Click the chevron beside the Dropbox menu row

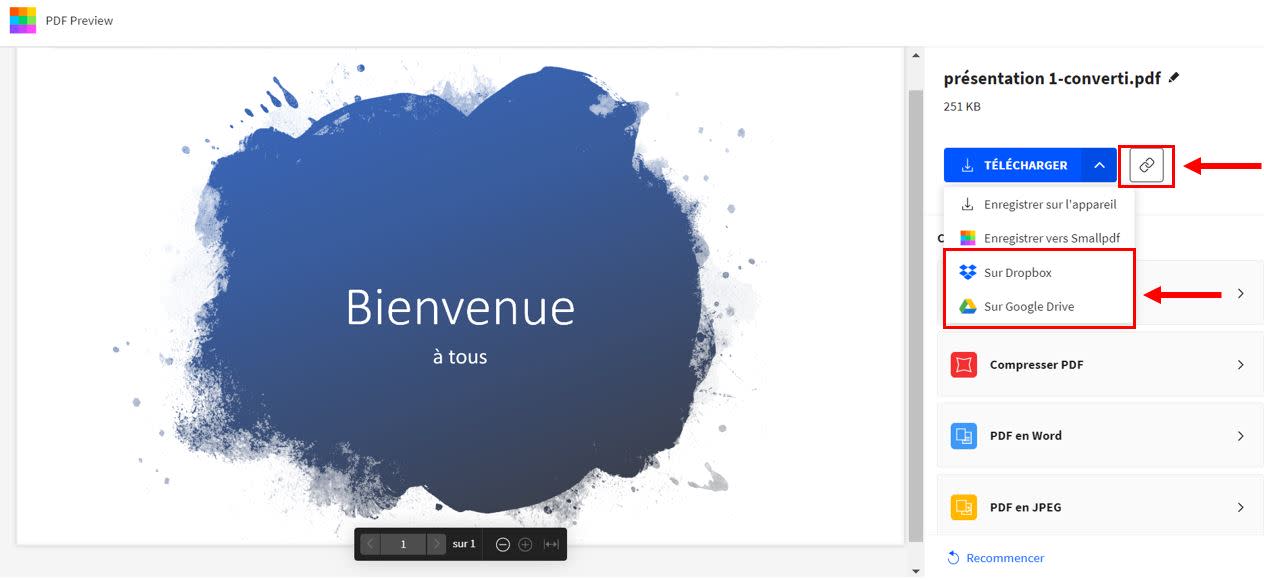pyautogui.click(x=1241, y=294)
